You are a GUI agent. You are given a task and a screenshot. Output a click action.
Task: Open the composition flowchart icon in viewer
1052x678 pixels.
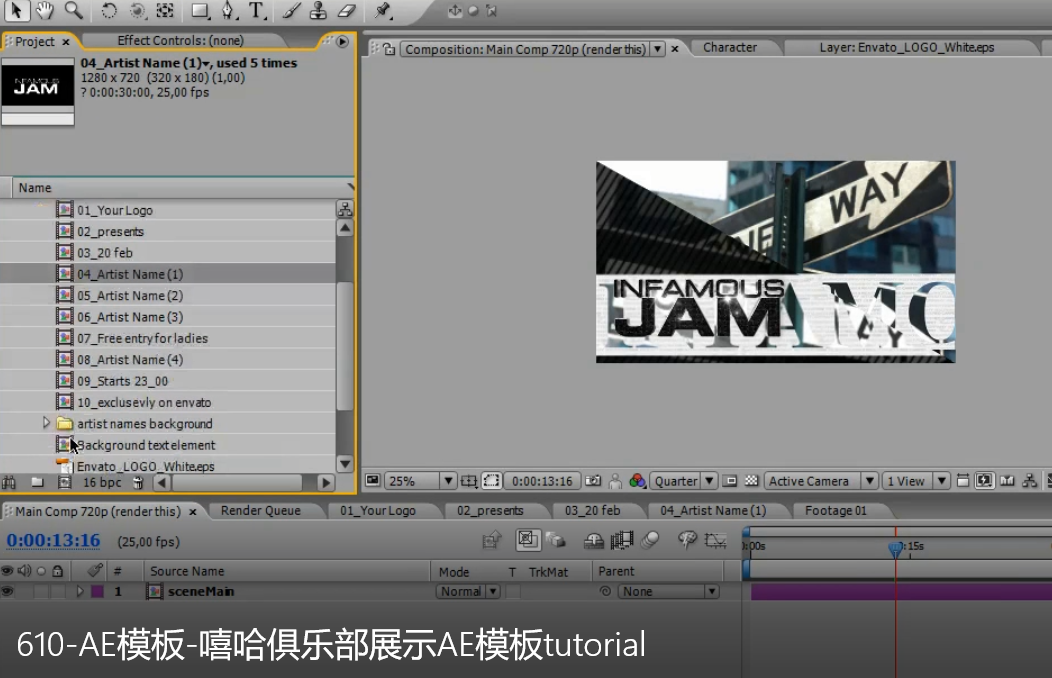tap(1029, 481)
